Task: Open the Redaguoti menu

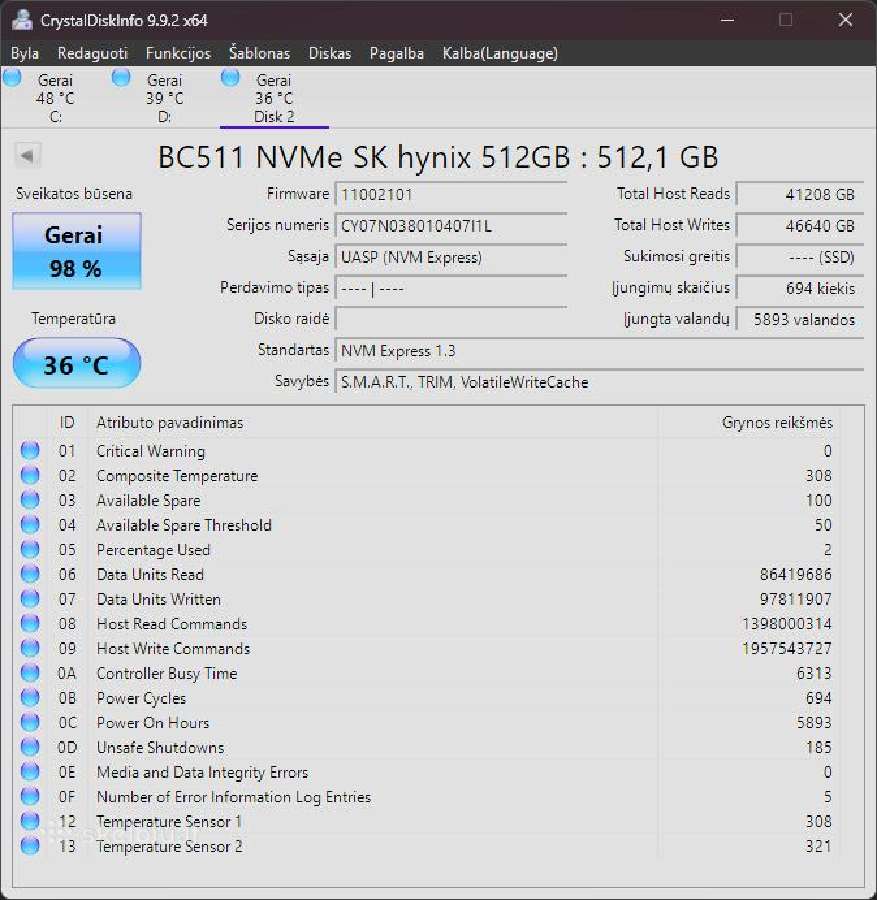Action: coord(92,53)
